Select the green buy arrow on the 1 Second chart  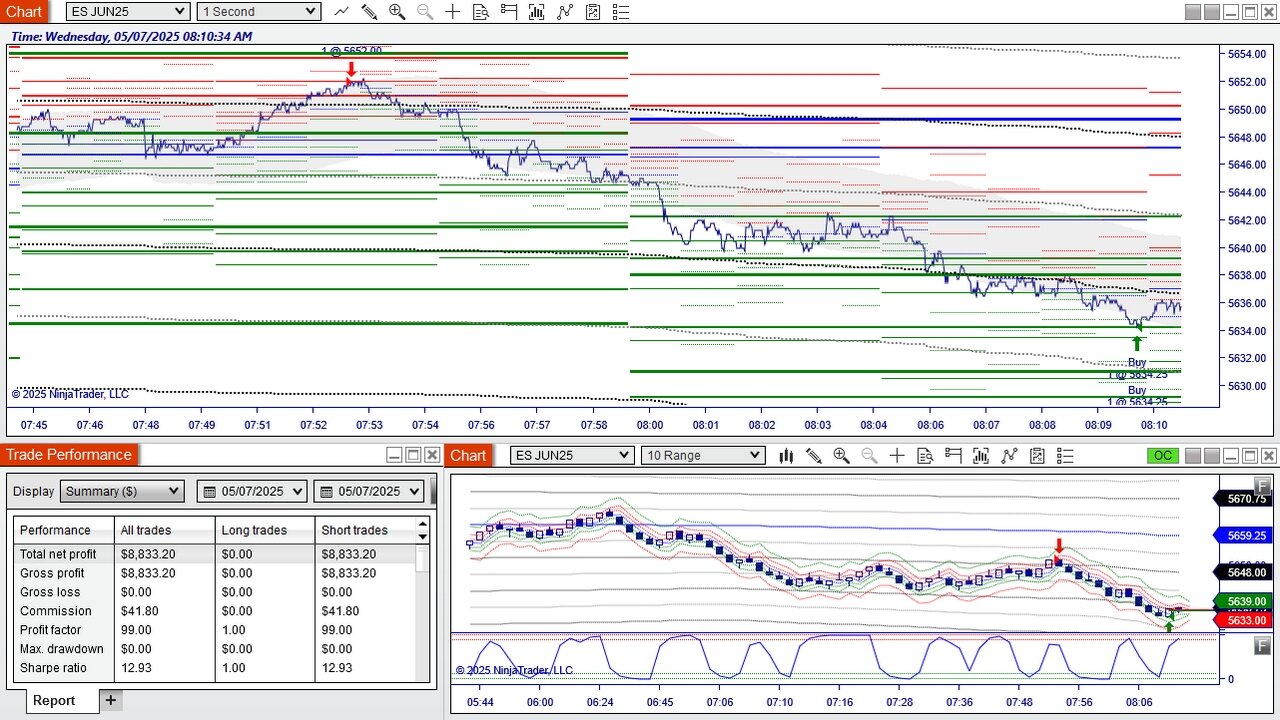1136,343
